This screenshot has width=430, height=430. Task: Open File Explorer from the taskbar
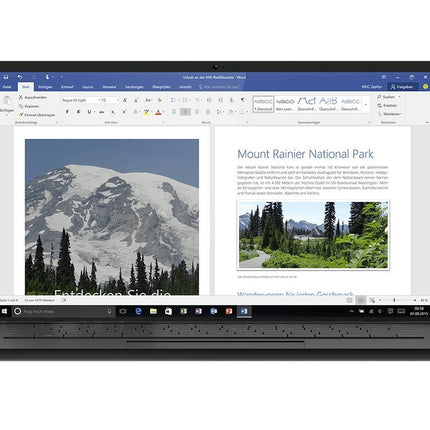point(153,311)
